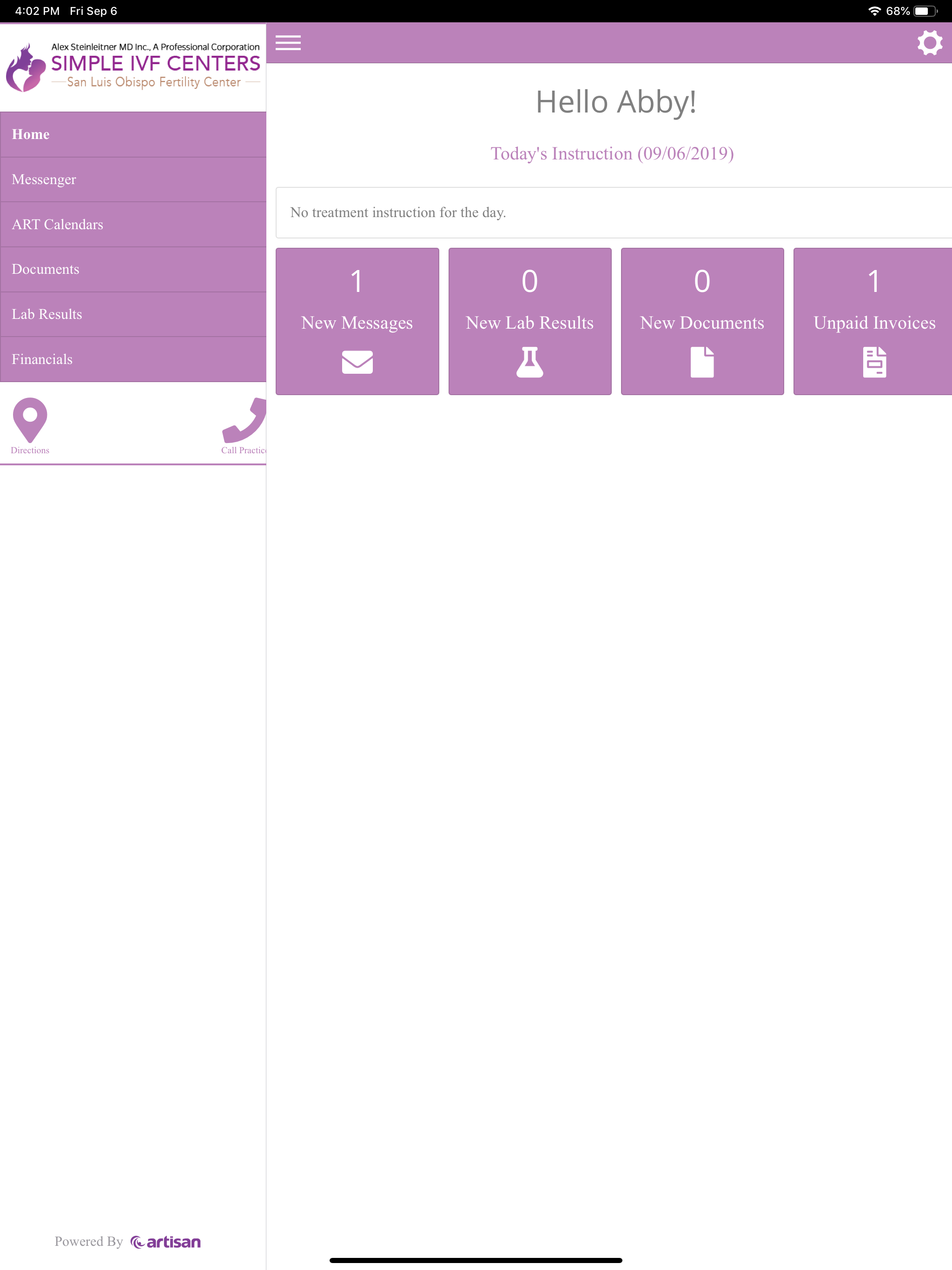Screen dimensions: 952x1270
Task: Click the Call Practice link text
Action: pos(244,451)
